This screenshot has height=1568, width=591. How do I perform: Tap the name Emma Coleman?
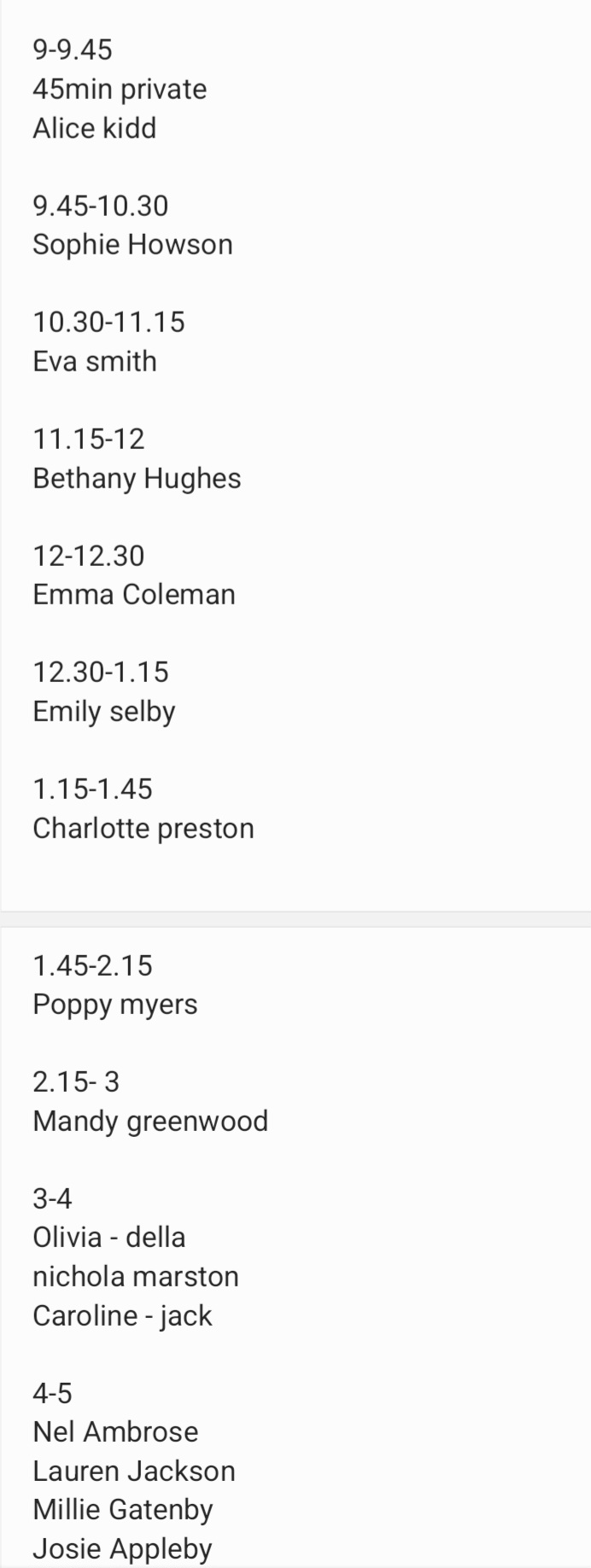click(x=134, y=594)
